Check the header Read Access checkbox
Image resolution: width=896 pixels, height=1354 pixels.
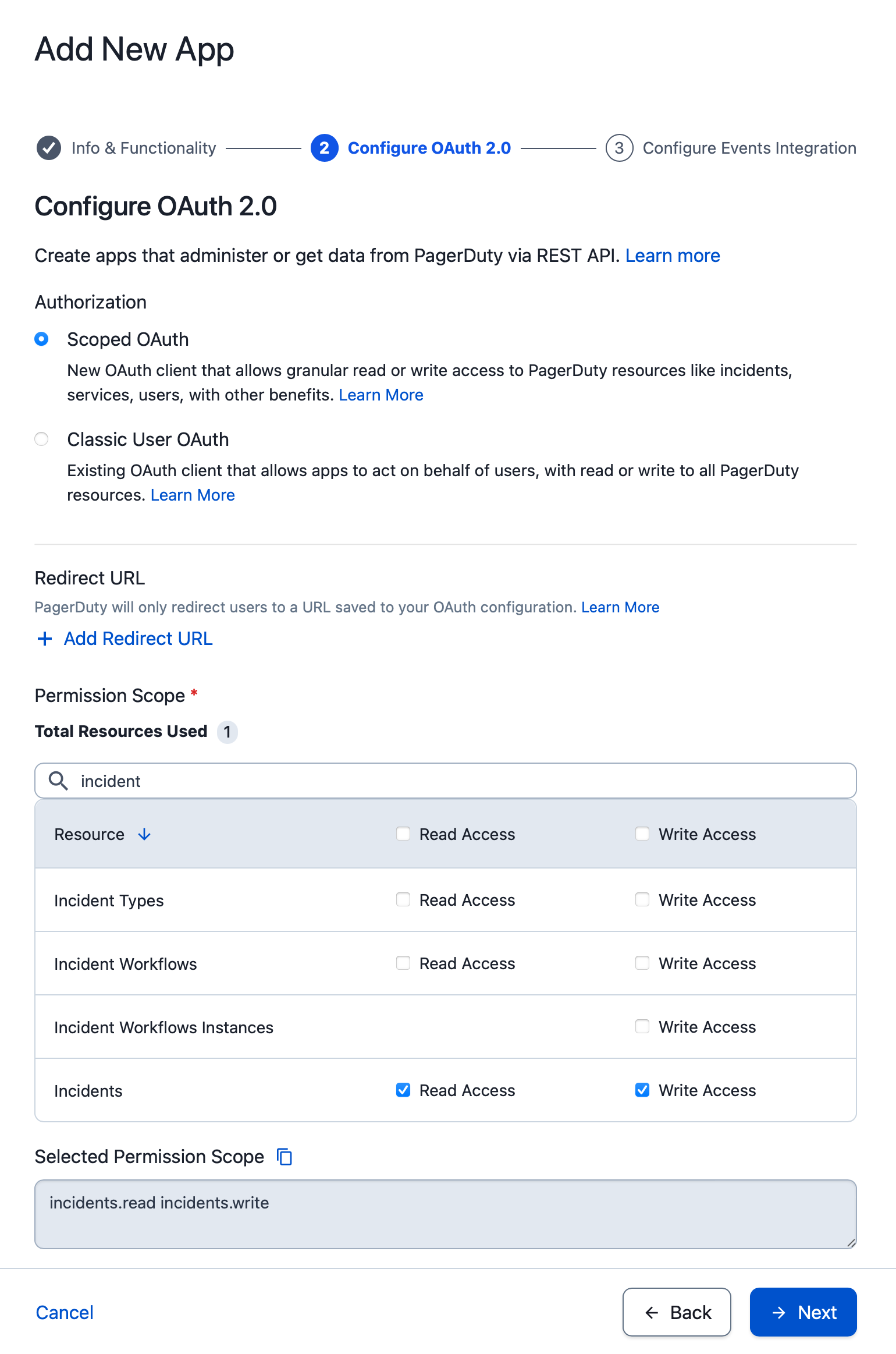tap(403, 834)
